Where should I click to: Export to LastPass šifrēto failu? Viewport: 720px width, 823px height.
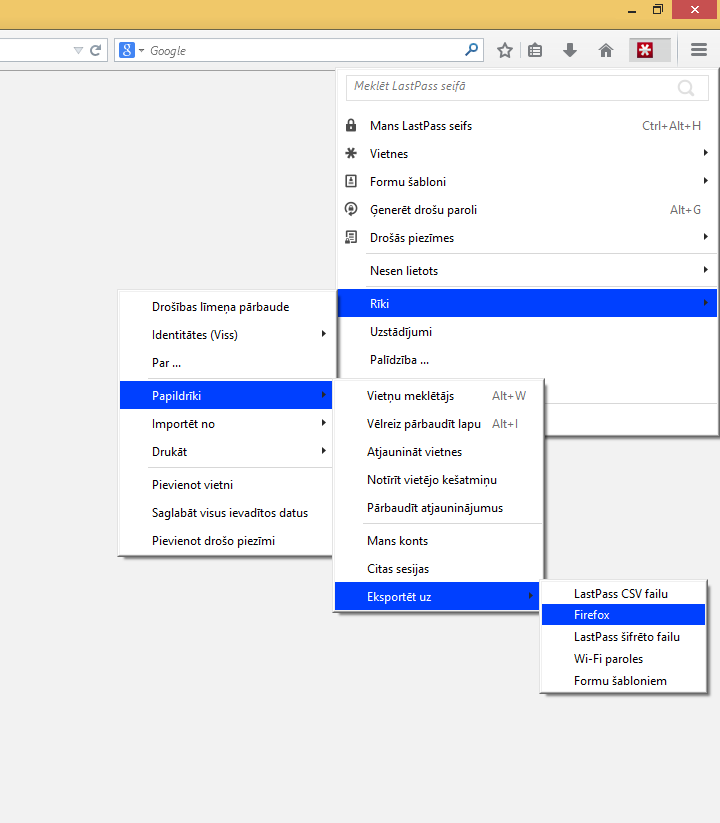[623, 637]
